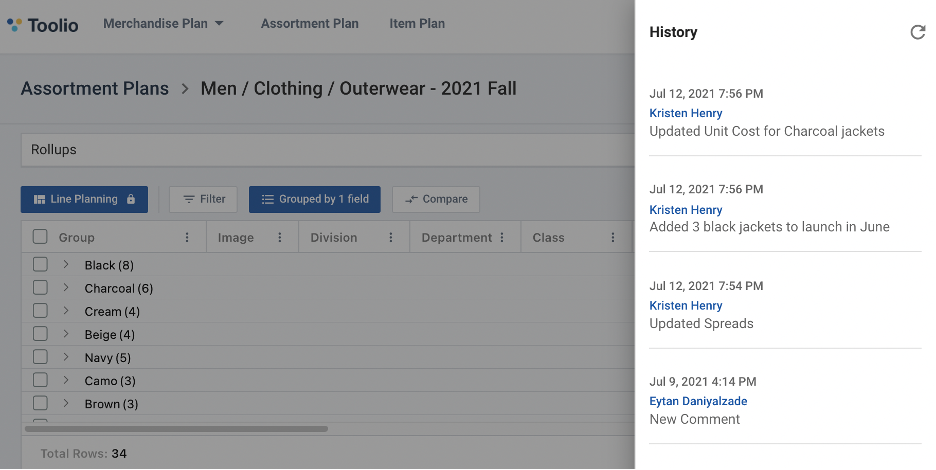Open Division column three-dot menu
Screen dimensions: 936x470
tap(391, 238)
